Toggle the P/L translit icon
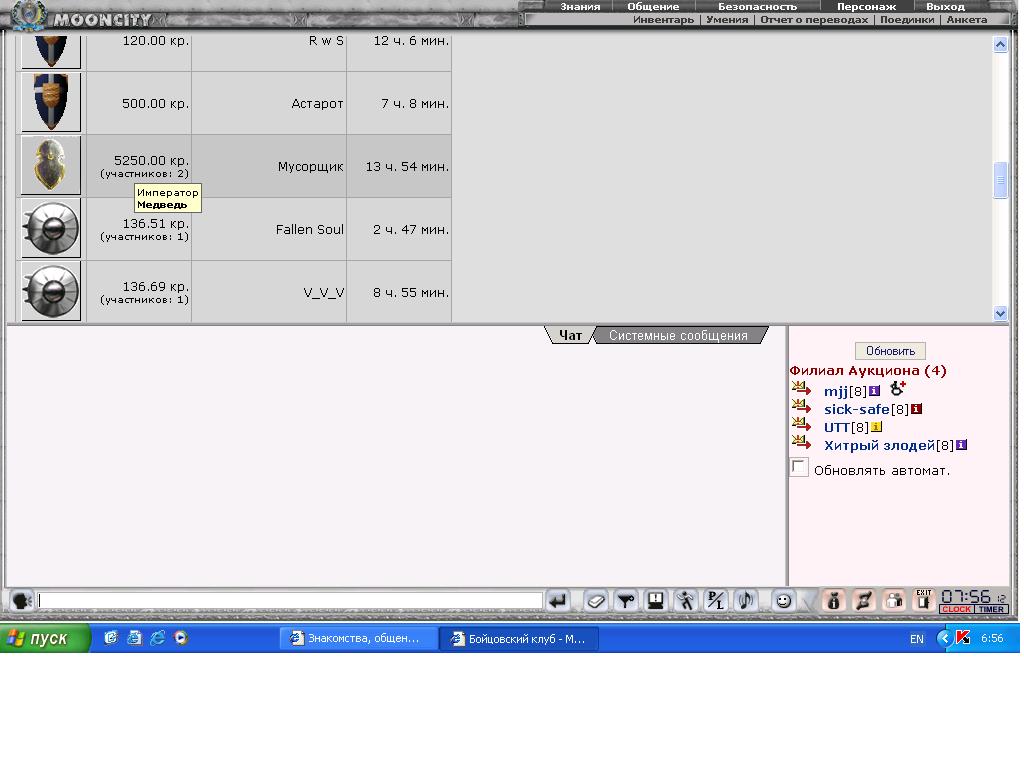This screenshot has height=768, width=1024. coord(716,601)
